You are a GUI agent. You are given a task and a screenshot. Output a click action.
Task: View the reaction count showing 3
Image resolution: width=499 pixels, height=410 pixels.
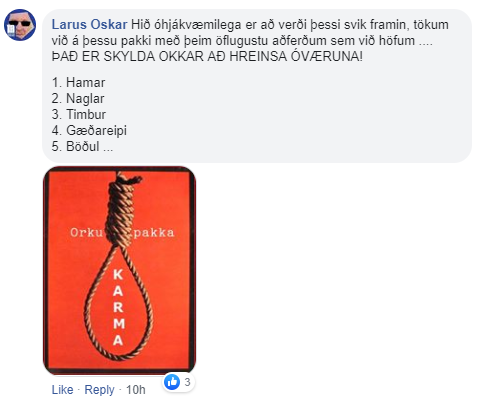click(x=187, y=382)
